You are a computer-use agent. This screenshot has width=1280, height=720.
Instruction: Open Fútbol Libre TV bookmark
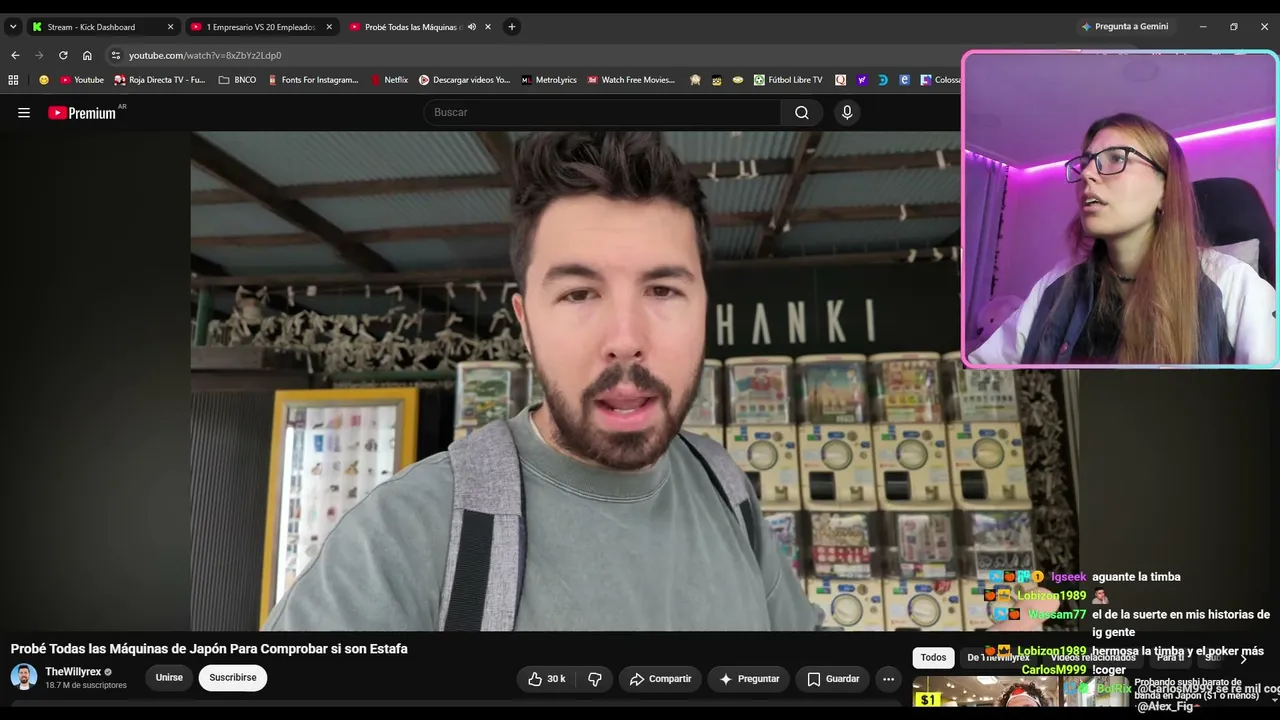pyautogui.click(x=788, y=80)
